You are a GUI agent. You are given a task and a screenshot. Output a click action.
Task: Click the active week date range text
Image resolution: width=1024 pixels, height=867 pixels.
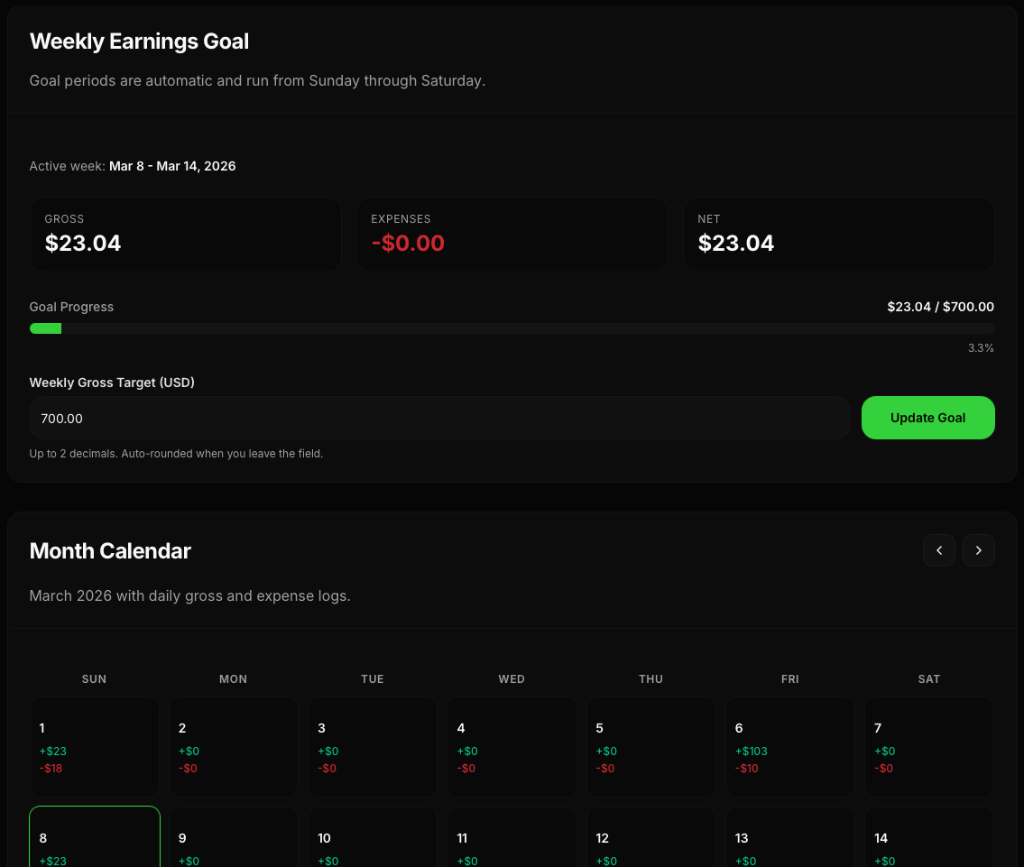pyautogui.click(x=172, y=166)
